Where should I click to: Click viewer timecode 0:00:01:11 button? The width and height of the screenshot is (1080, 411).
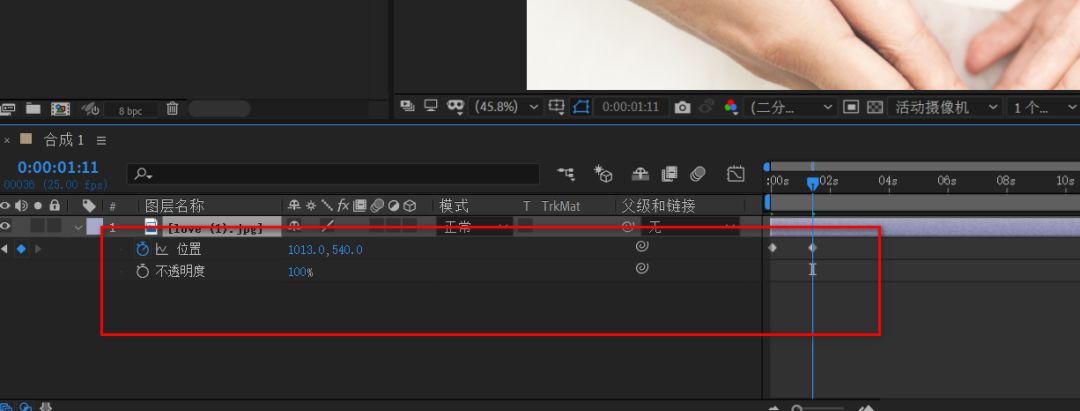click(630, 107)
